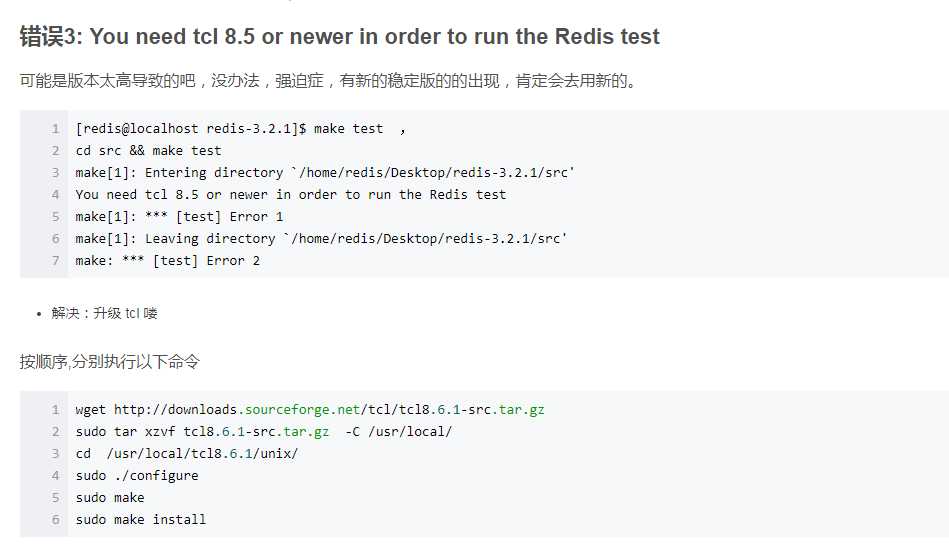
Task: Select the 'cd src && make test' line
Action: pos(148,151)
